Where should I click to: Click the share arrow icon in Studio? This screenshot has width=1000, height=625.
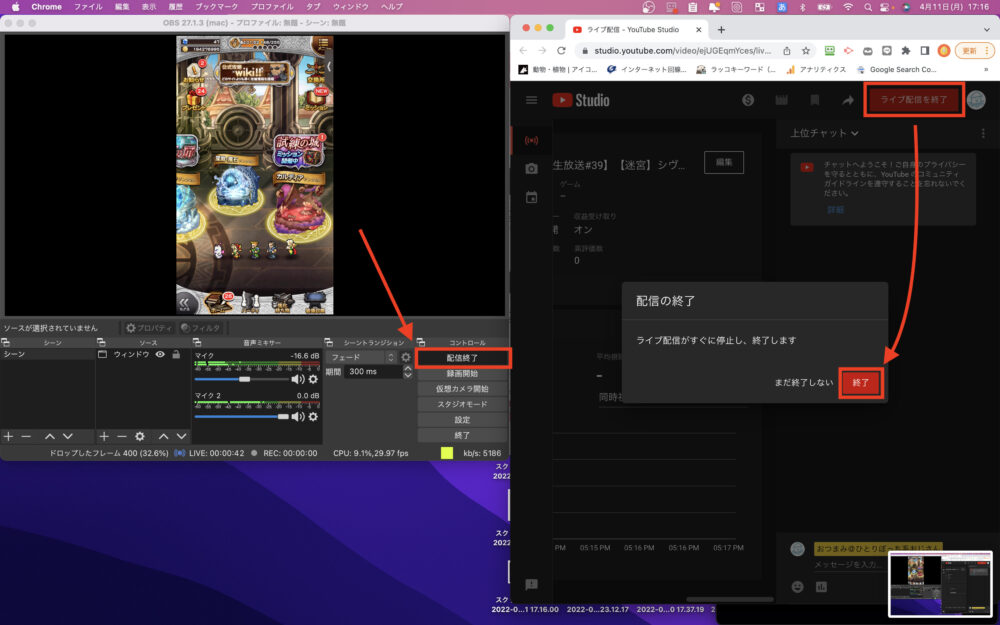[x=848, y=100]
